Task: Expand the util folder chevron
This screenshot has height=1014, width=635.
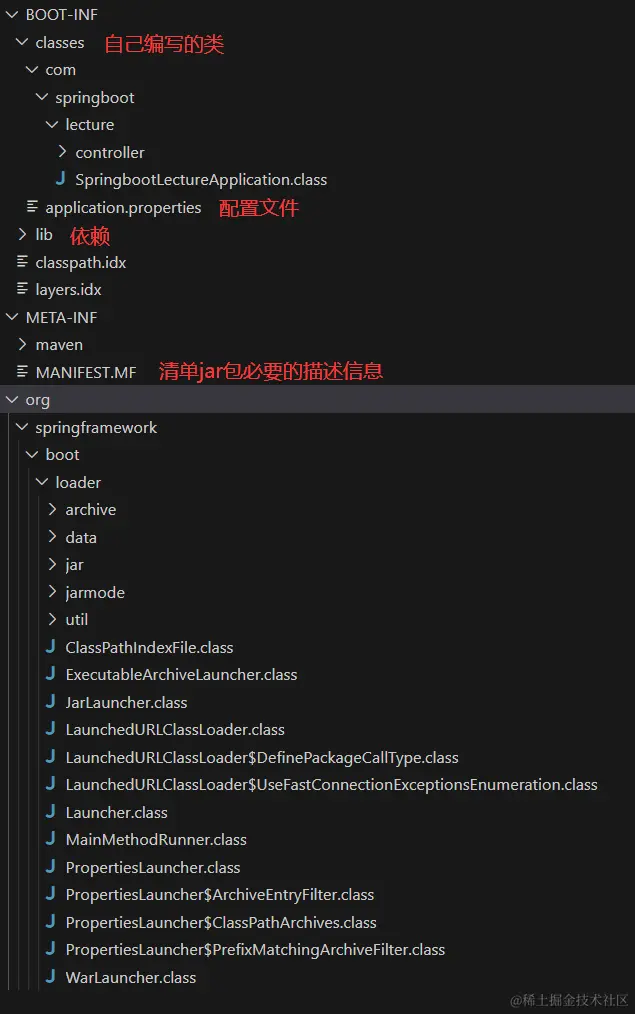Action: pos(52,619)
